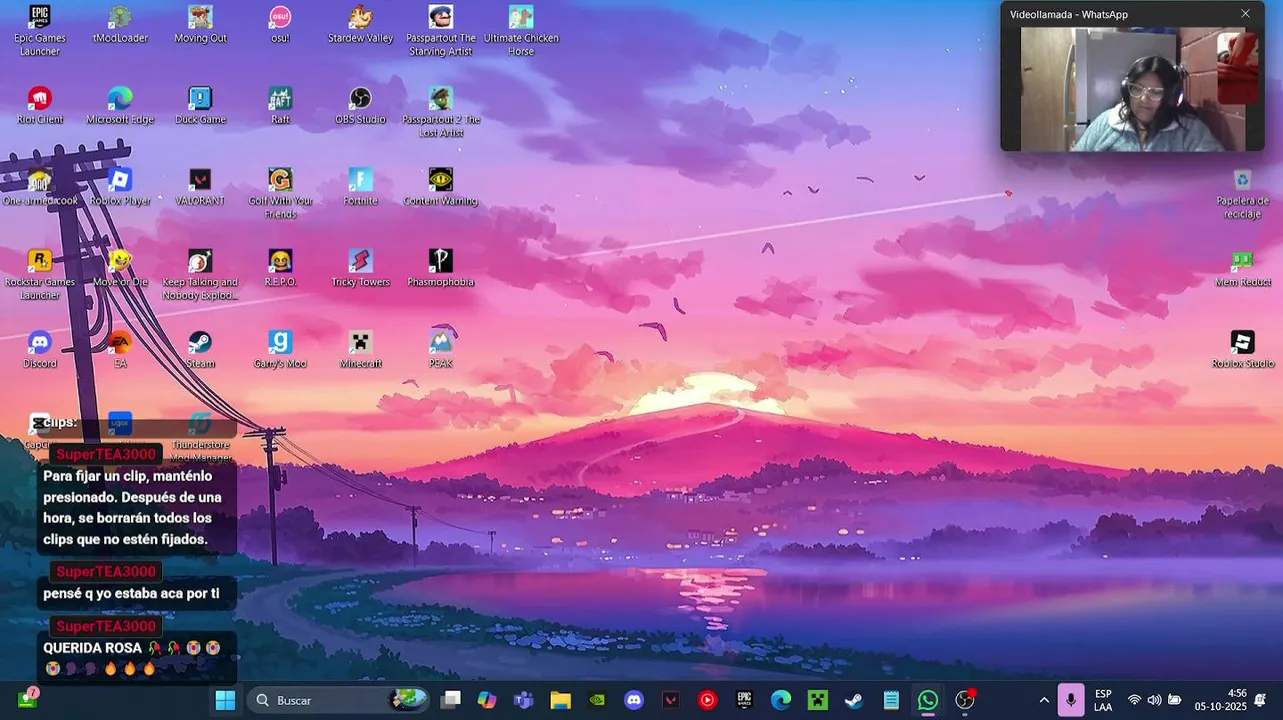
Task: Open Passpartout The Starving Artist shortcut
Action: [x=440, y=30]
